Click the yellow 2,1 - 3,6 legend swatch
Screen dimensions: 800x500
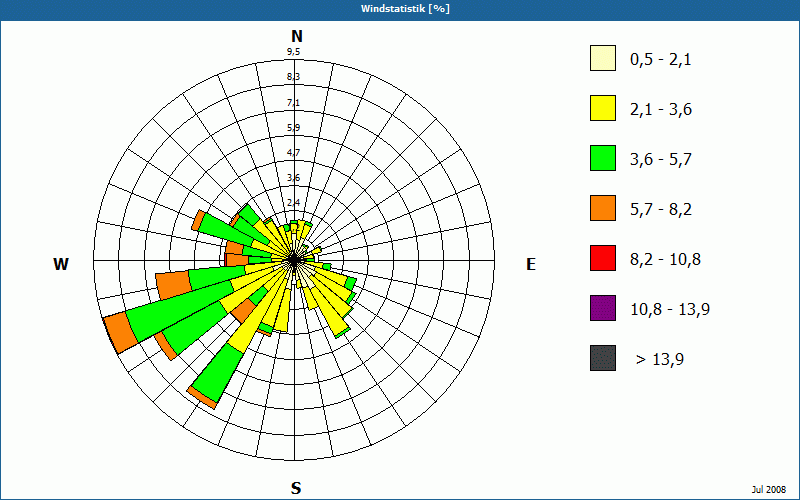(x=603, y=108)
